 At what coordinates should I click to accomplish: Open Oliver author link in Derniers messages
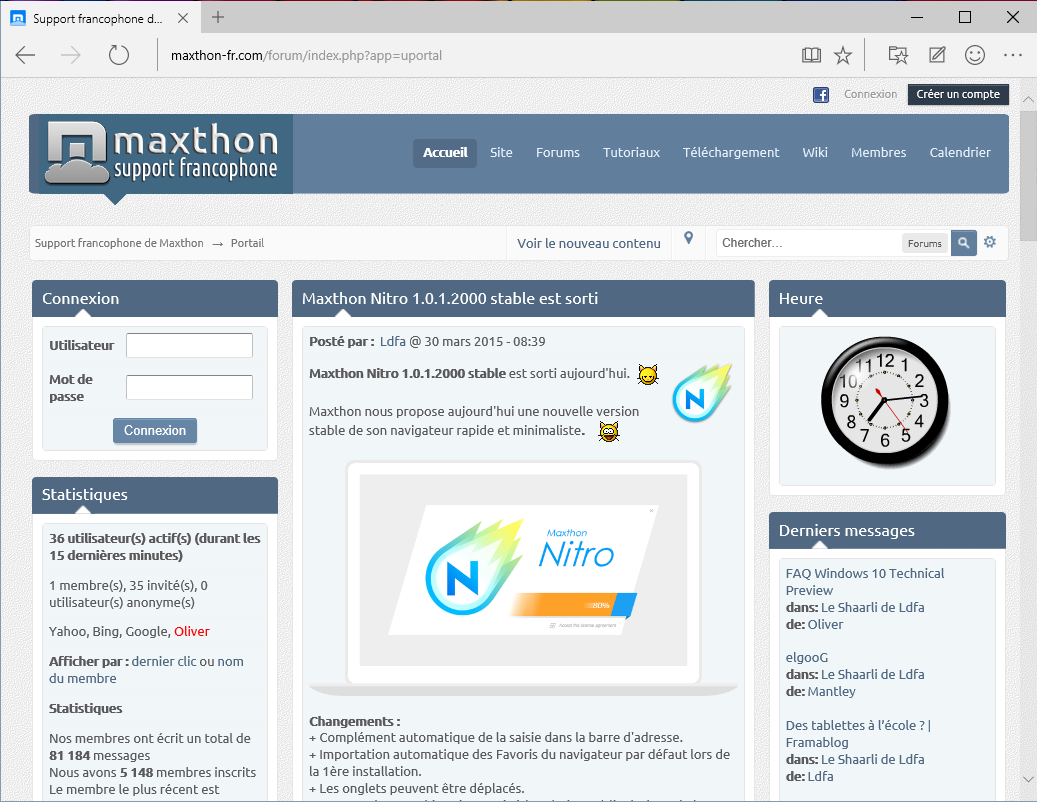point(825,624)
